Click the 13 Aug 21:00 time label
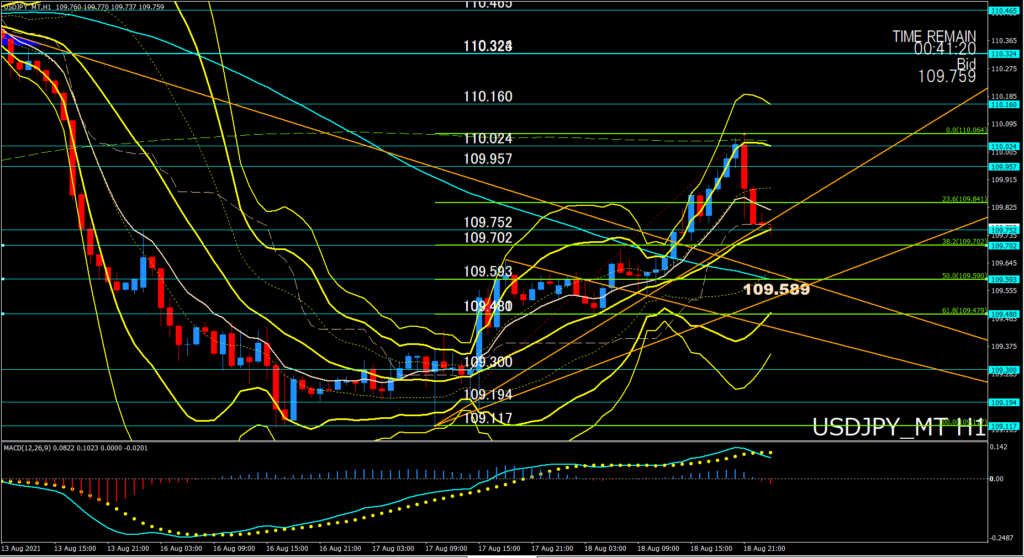 [x=128, y=549]
